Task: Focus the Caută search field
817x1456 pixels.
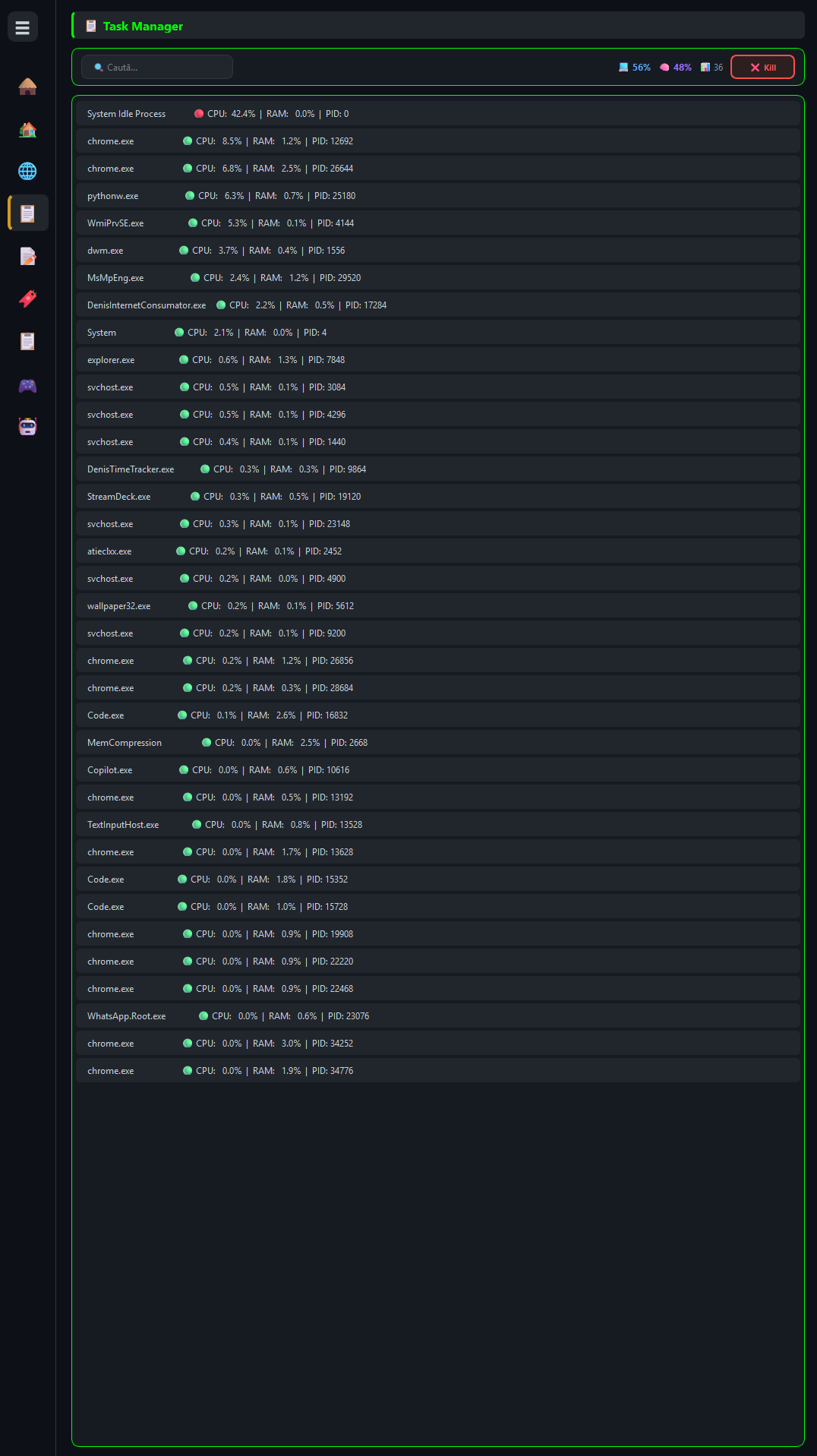Action: [157, 67]
